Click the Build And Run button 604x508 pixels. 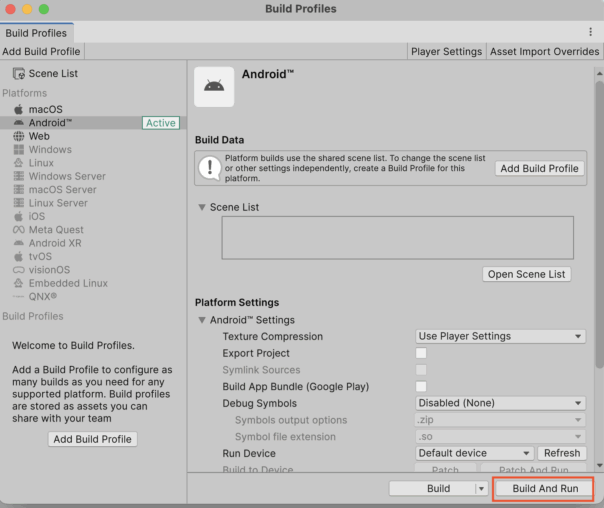(x=545, y=489)
